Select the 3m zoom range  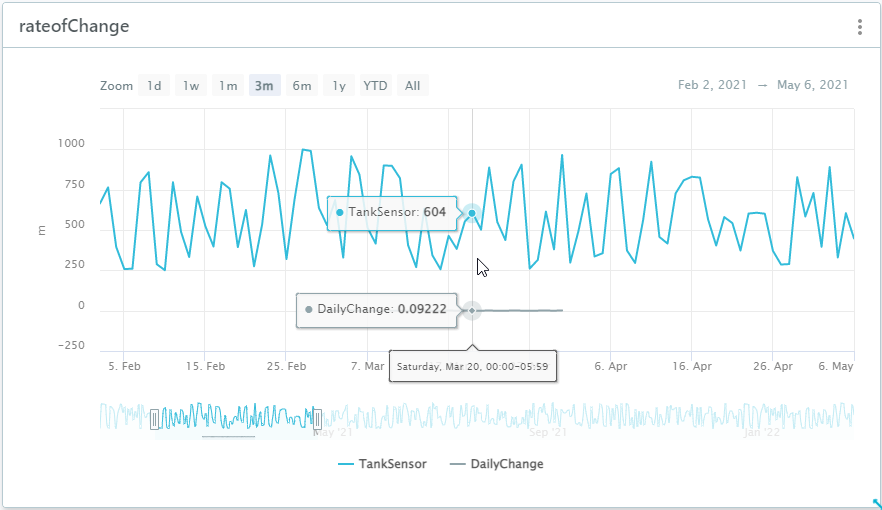pos(264,85)
